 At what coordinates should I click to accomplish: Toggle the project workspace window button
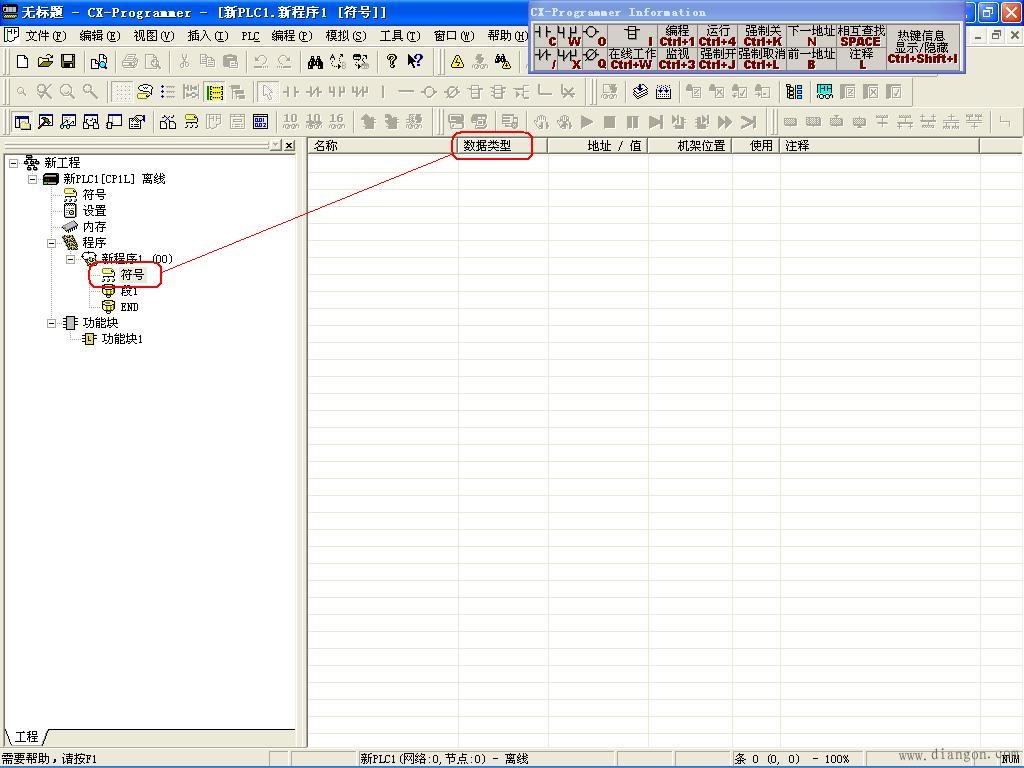[x=22, y=122]
